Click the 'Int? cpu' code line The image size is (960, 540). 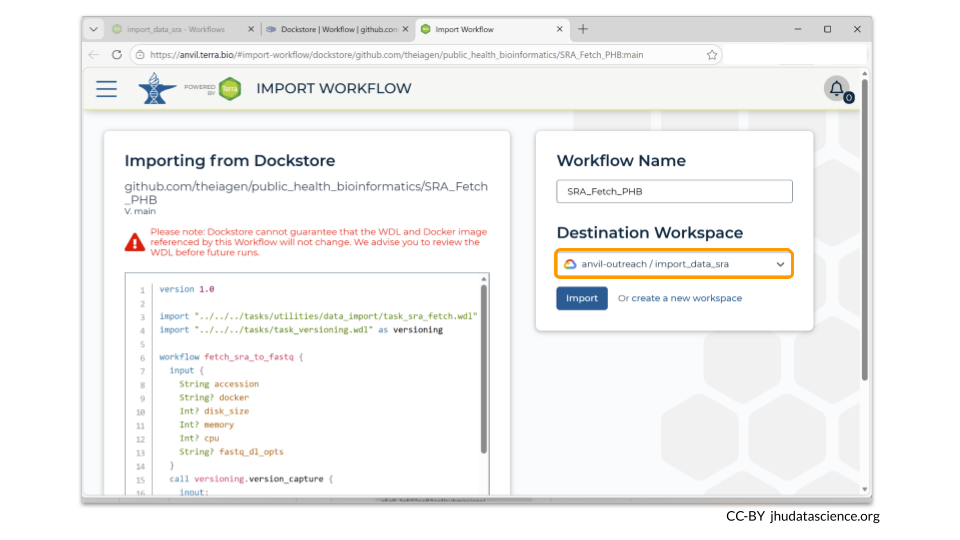tap(199, 438)
